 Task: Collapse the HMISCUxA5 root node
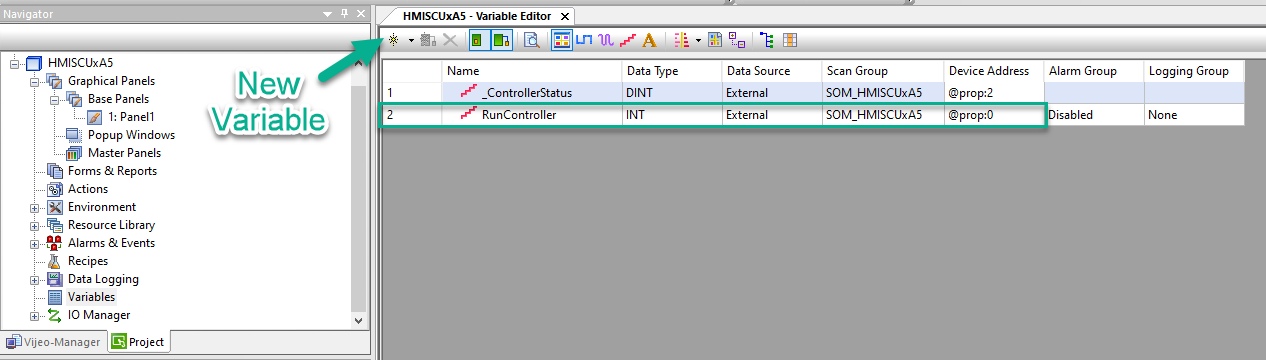pos(14,63)
